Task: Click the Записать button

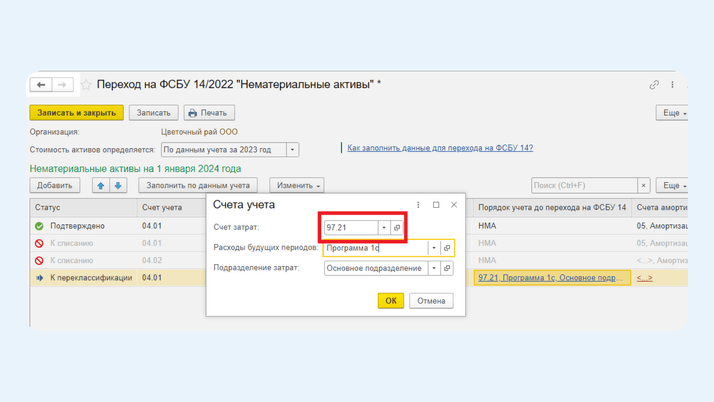Action: pyautogui.click(x=153, y=112)
